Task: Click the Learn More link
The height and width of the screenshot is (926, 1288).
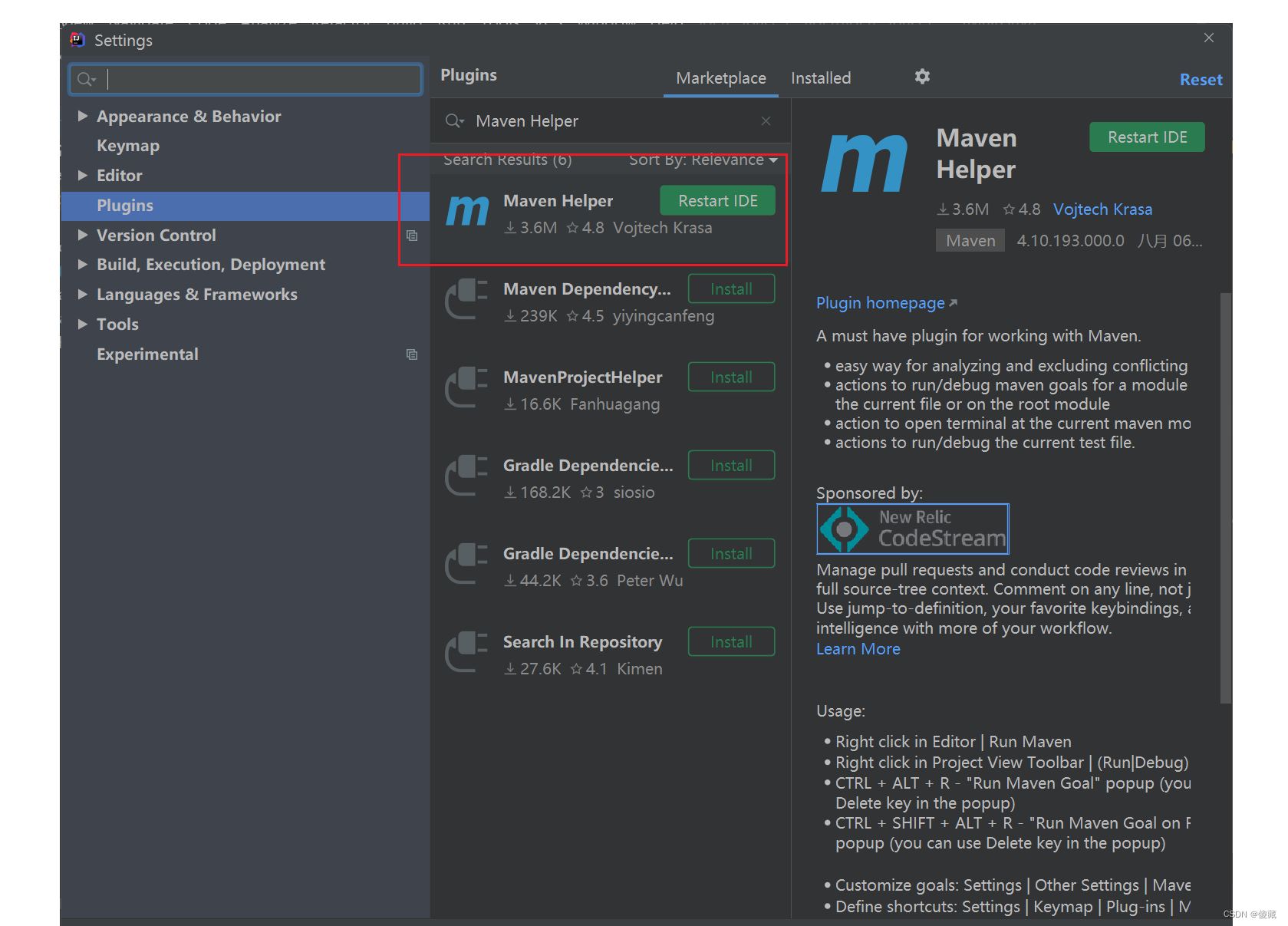Action: [858, 649]
